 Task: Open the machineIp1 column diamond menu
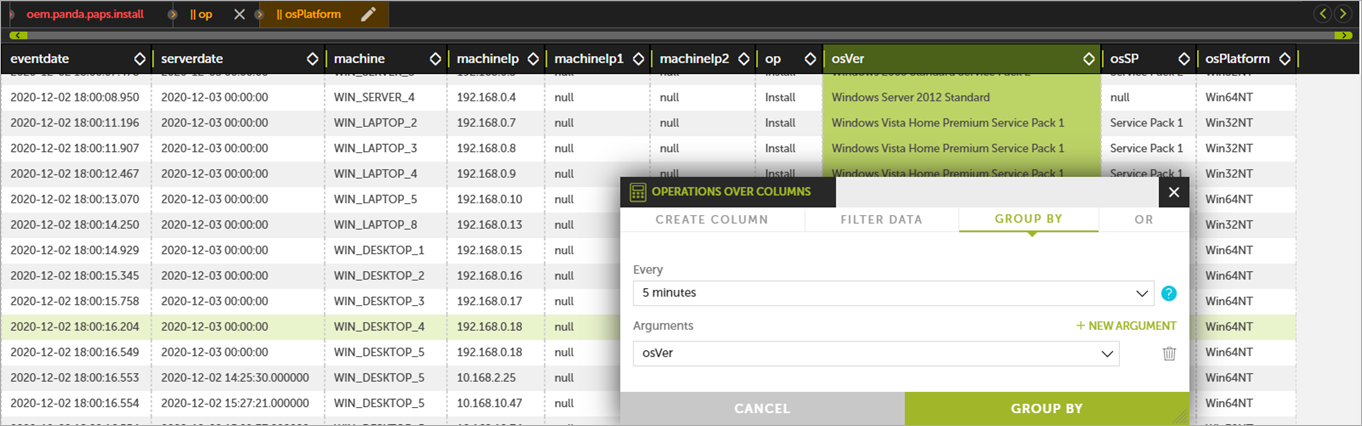638,59
